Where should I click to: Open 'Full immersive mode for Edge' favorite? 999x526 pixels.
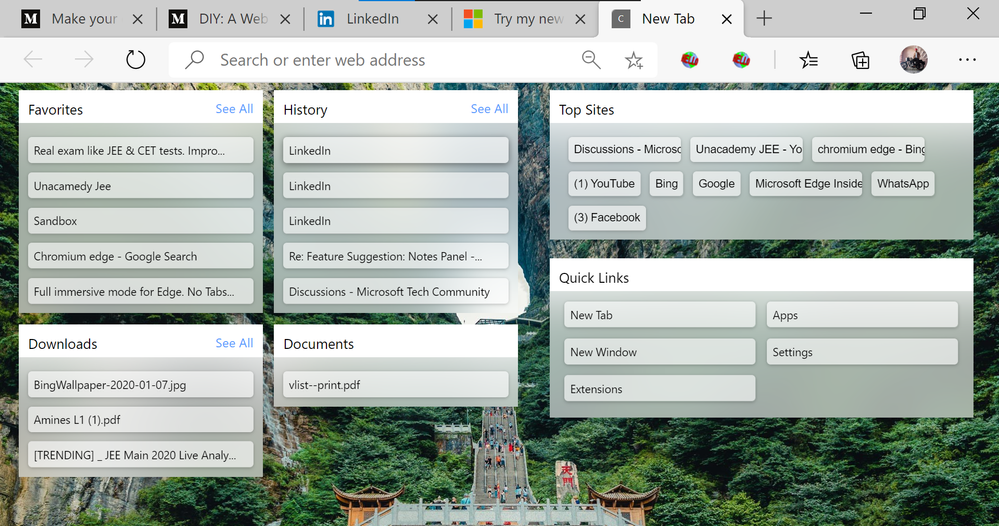pos(141,292)
